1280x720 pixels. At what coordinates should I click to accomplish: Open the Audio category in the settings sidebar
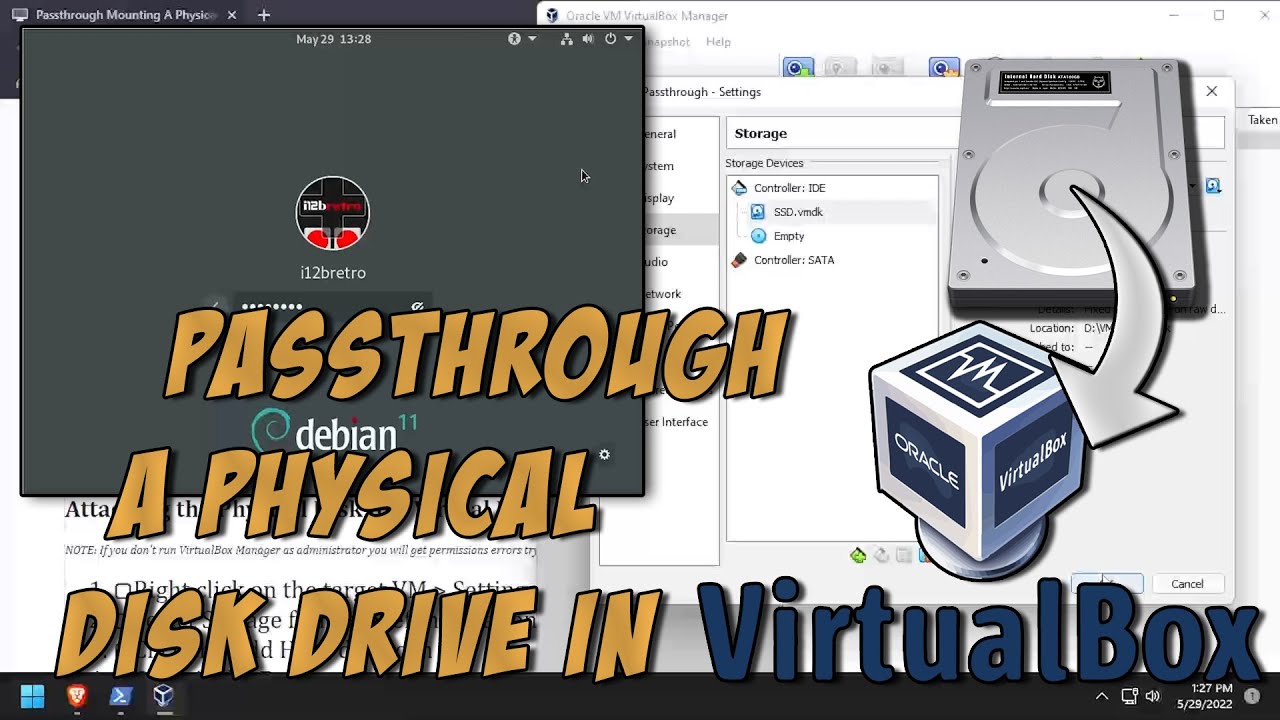(660, 262)
